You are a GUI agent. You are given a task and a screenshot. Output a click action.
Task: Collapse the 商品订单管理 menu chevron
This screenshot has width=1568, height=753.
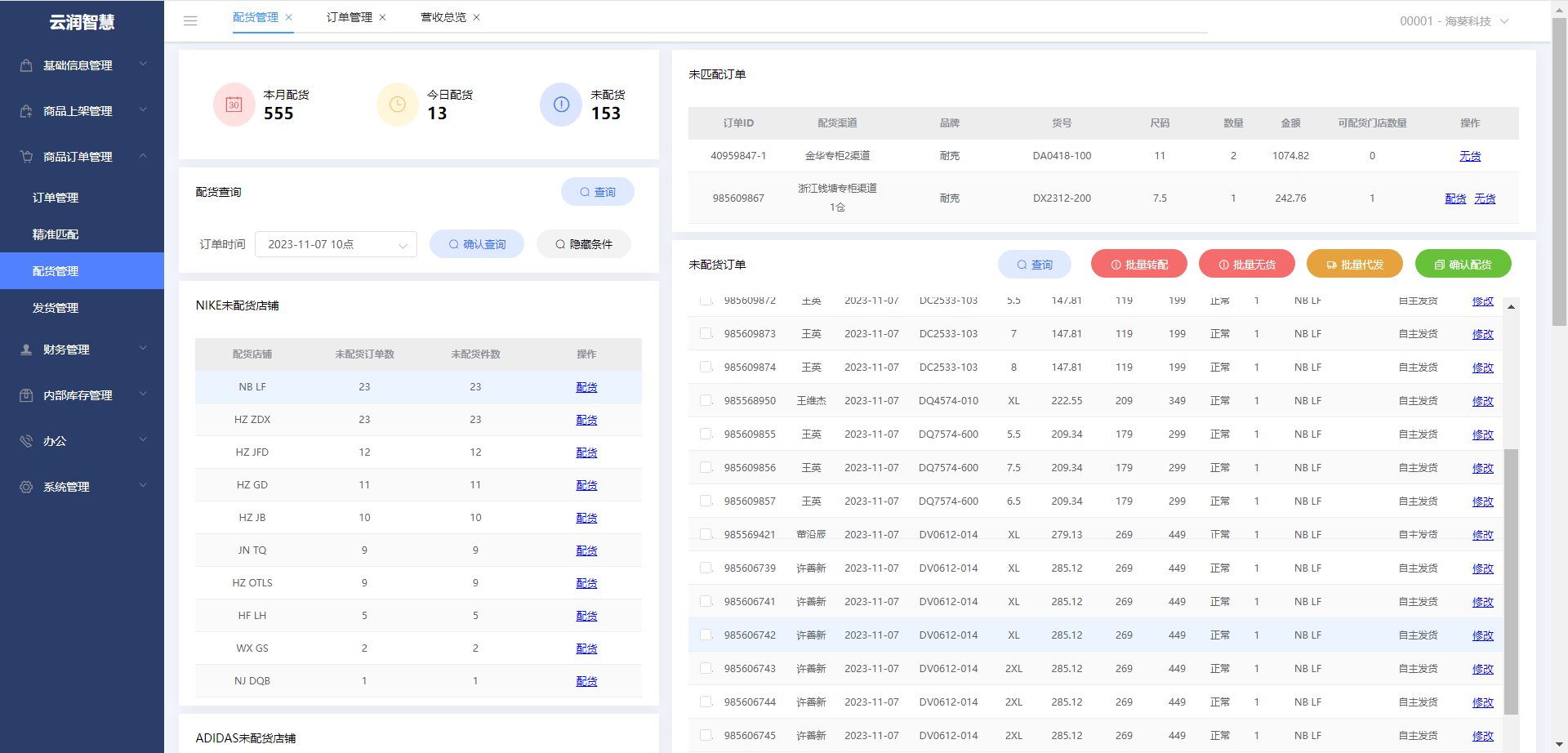point(143,155)
